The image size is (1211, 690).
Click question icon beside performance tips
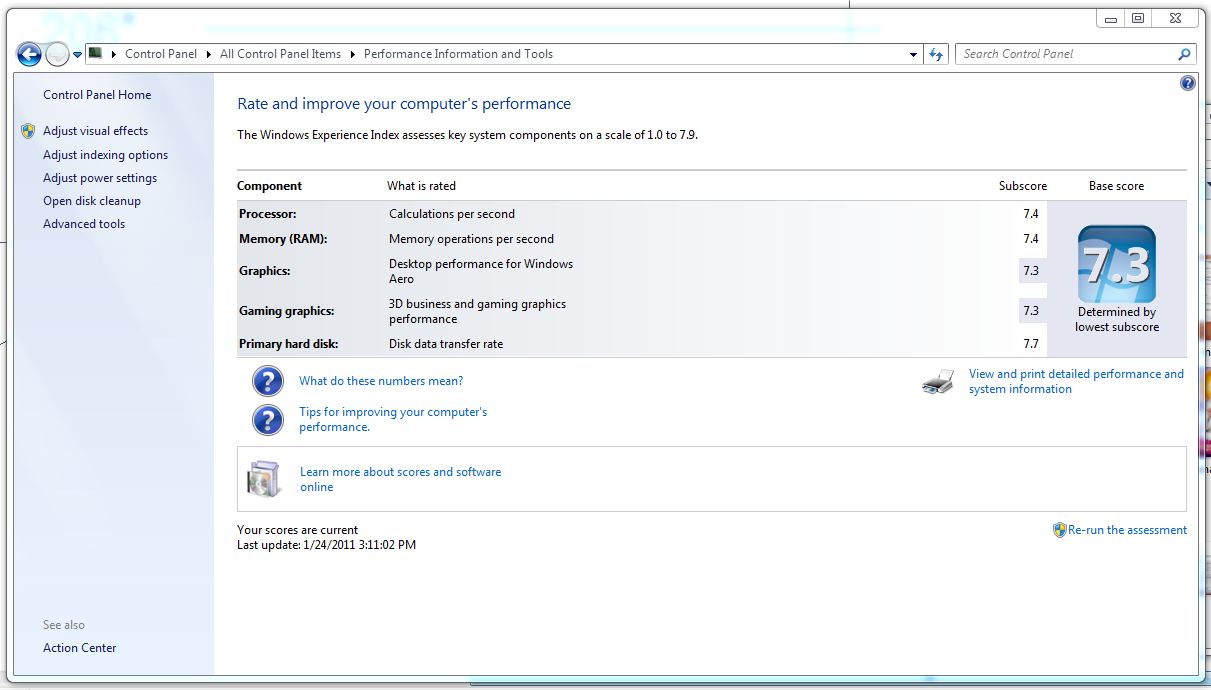tap(268, 420)
